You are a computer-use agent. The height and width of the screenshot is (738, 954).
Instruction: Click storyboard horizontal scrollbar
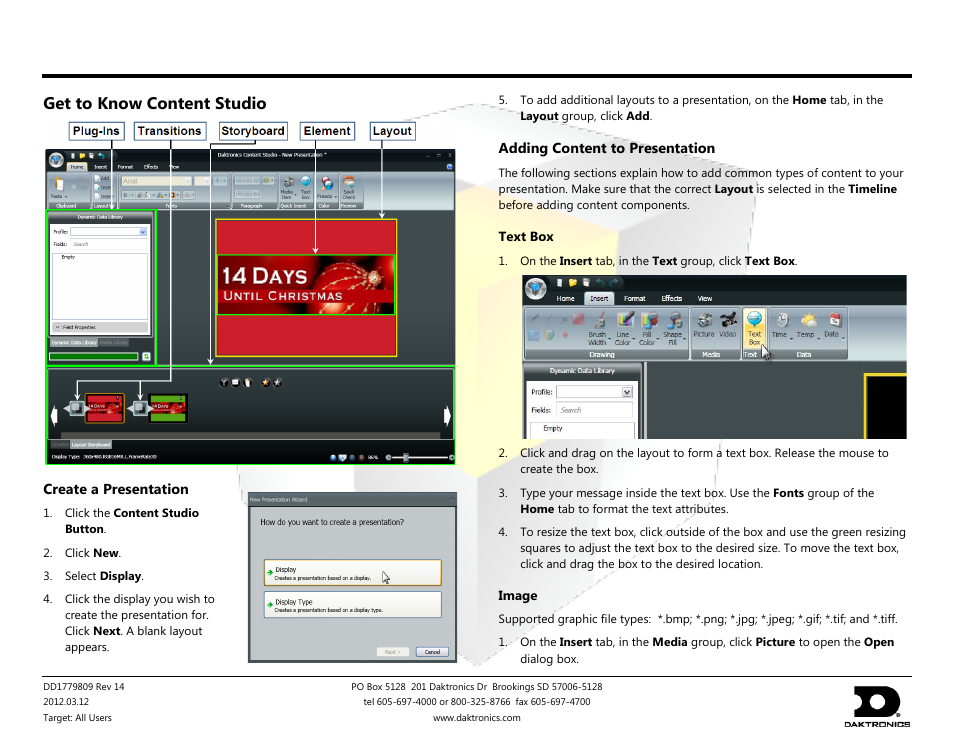click(x=251, y=435)
